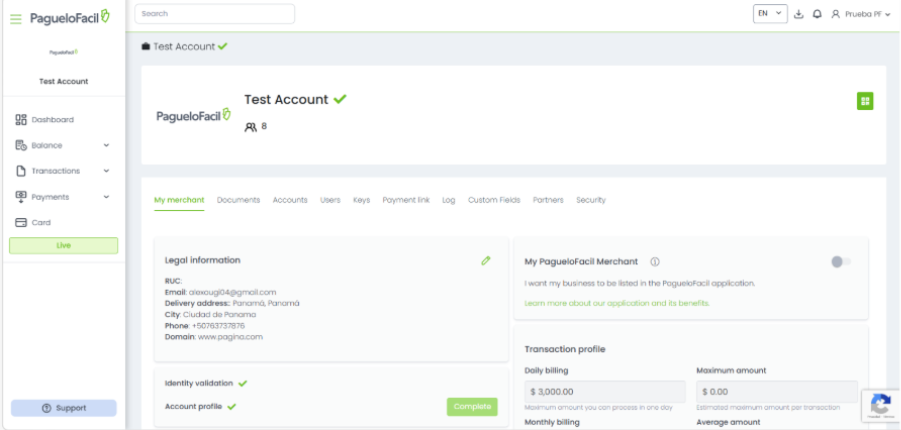The width and height of the screenshot is (901, 430).
Task: Click the green grid view icon
Action: tap(865, 100)
